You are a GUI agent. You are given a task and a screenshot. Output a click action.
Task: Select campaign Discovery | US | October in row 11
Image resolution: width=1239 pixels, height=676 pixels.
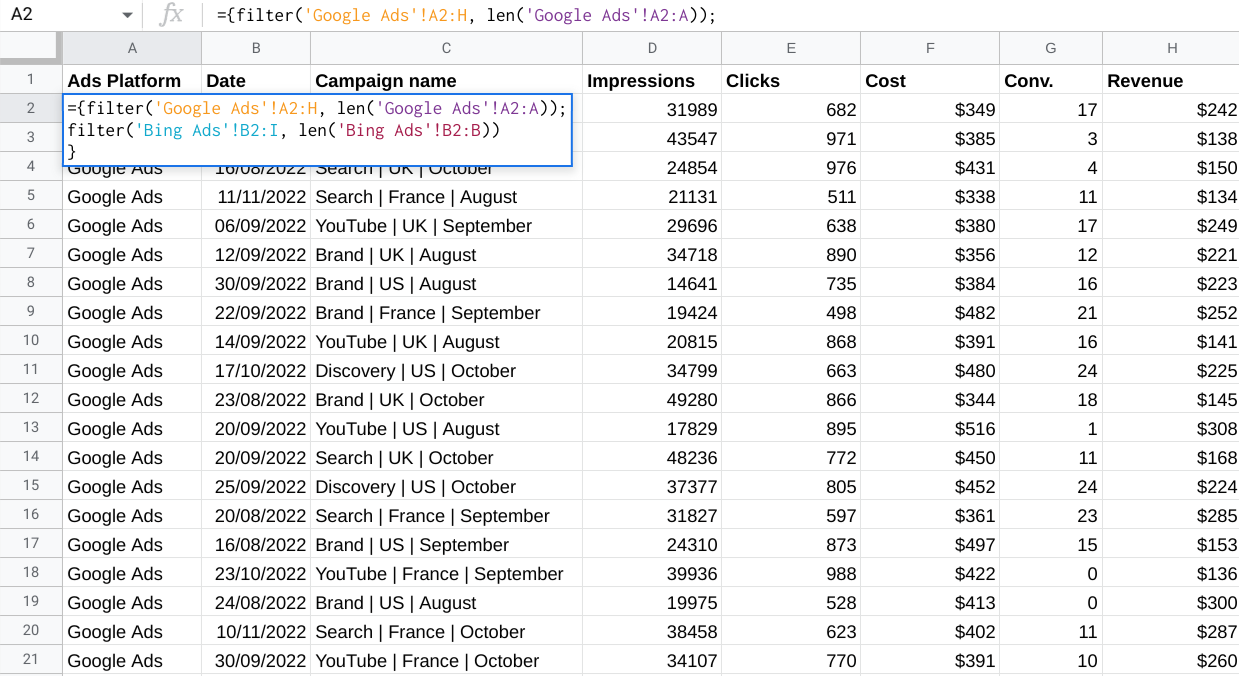(446, 371)
